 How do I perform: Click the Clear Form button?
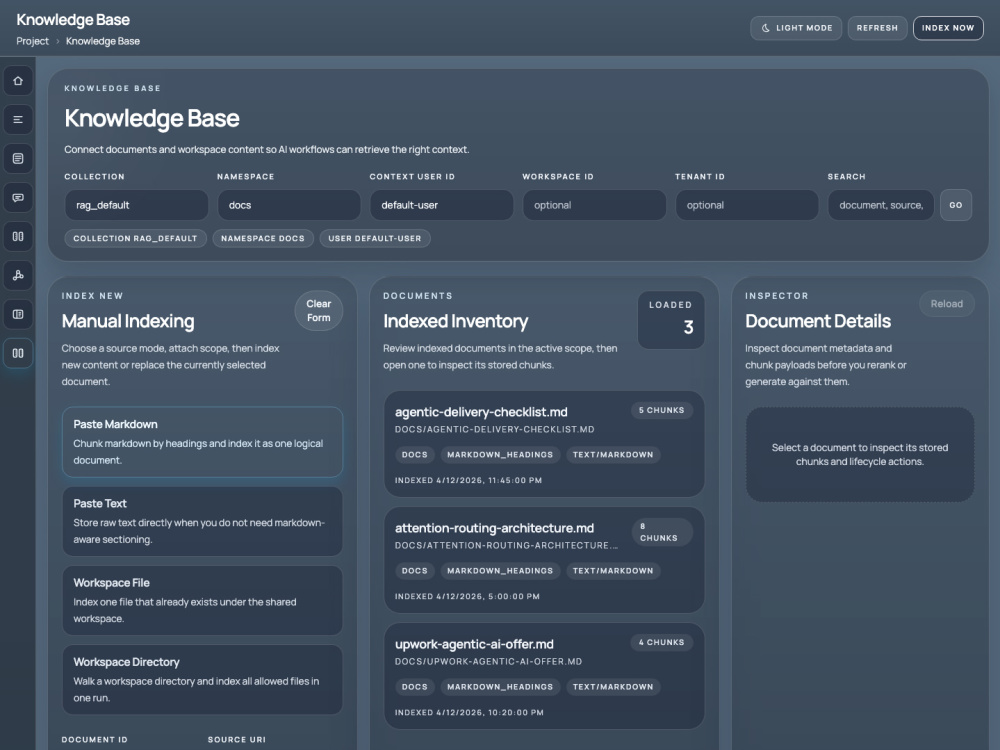(x=318, y=311)
